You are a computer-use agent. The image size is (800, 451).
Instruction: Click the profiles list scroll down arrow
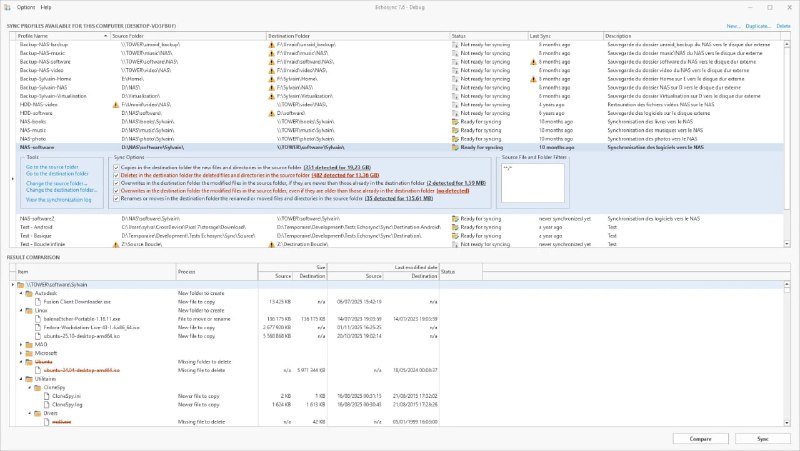[x=787, y=244]
